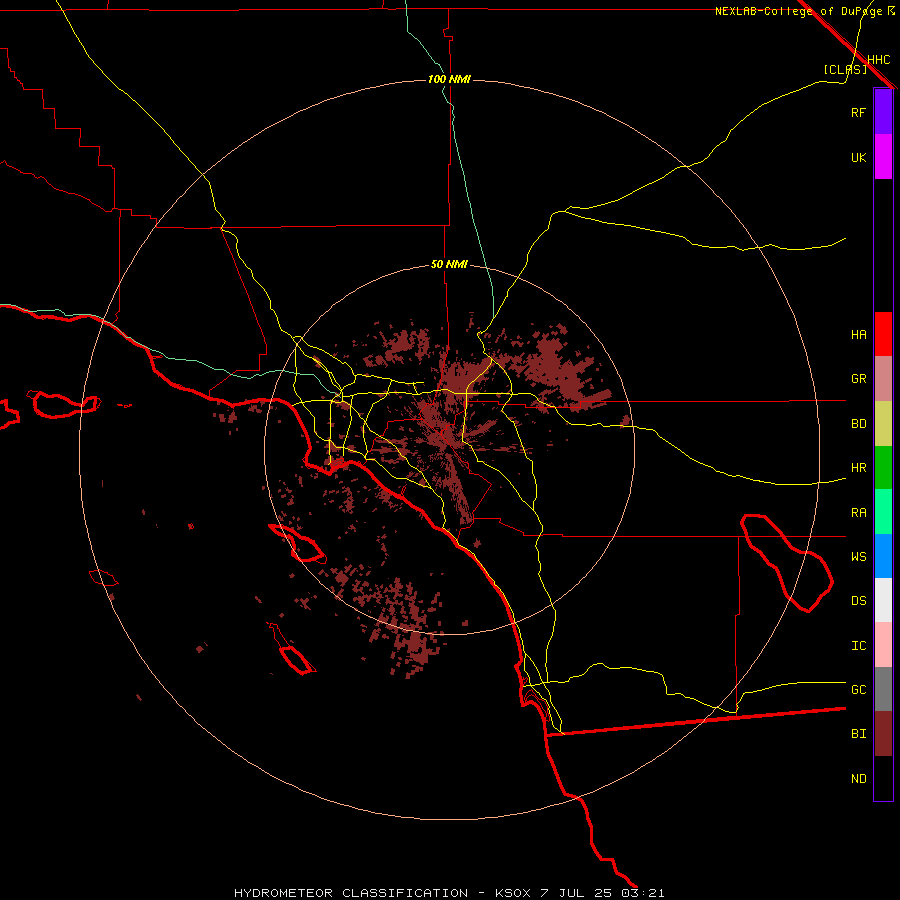Image resolution: width=900 pixels, height=900 pixels.
Task: Click the WS legend label
Action: pyautogui.click(x=858, y=557)
